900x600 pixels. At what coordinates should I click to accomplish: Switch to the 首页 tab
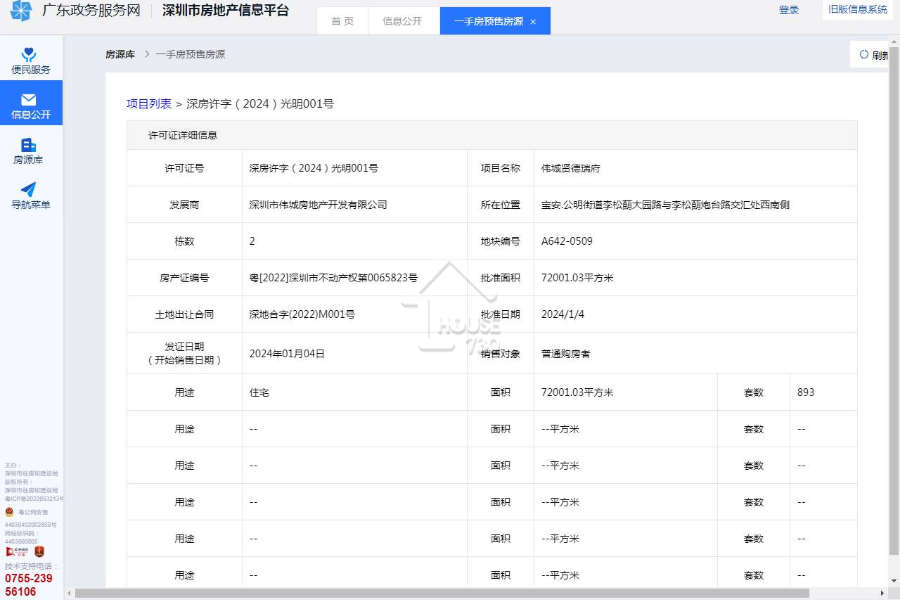click(343, 21)
